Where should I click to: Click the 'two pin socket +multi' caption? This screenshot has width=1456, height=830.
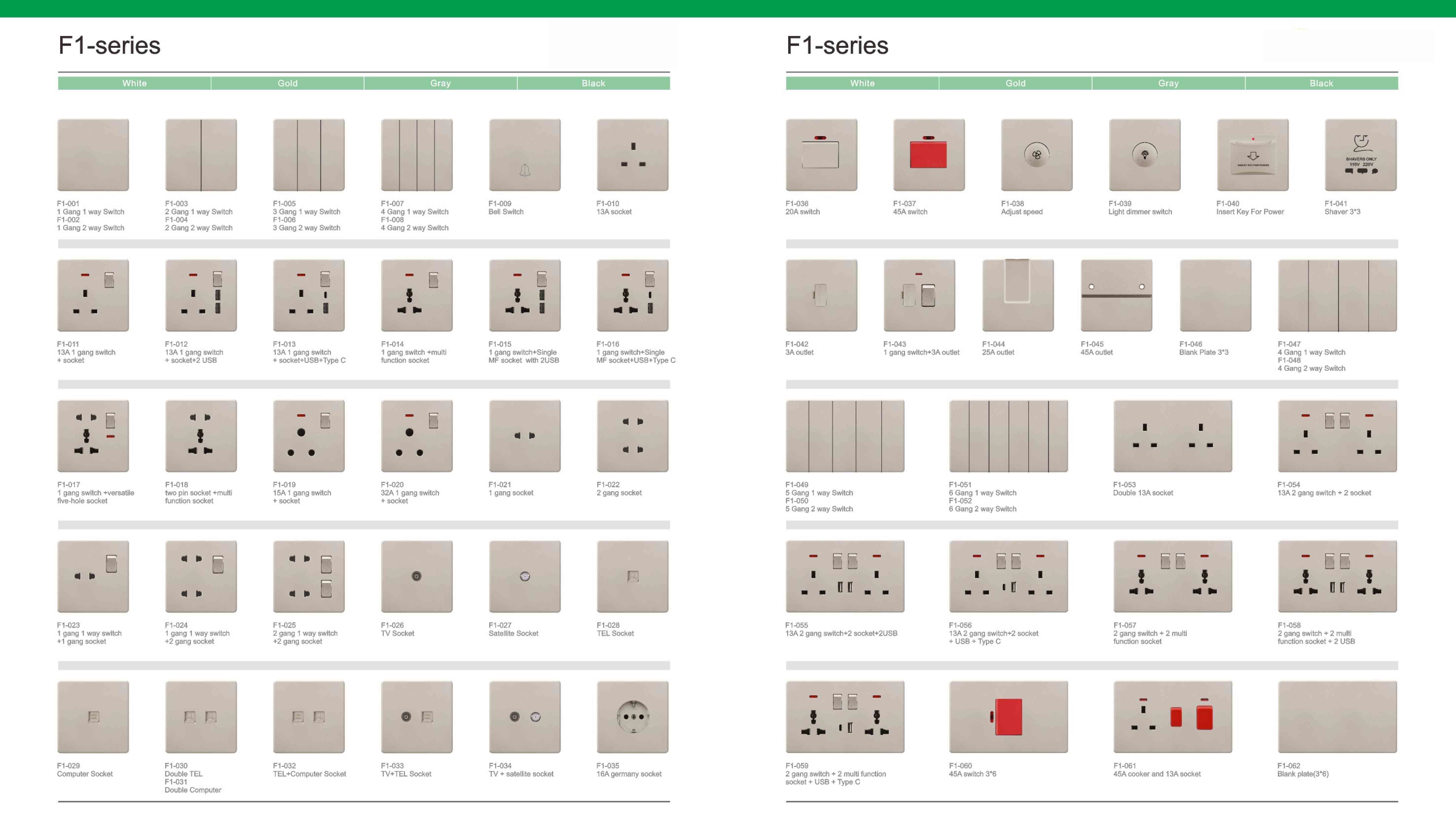point(198,493)
